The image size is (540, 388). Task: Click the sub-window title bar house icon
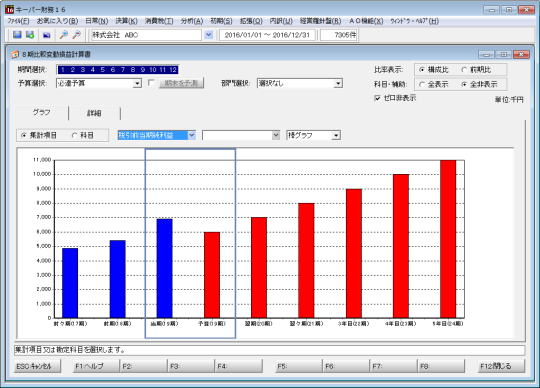tap(15, 54)
